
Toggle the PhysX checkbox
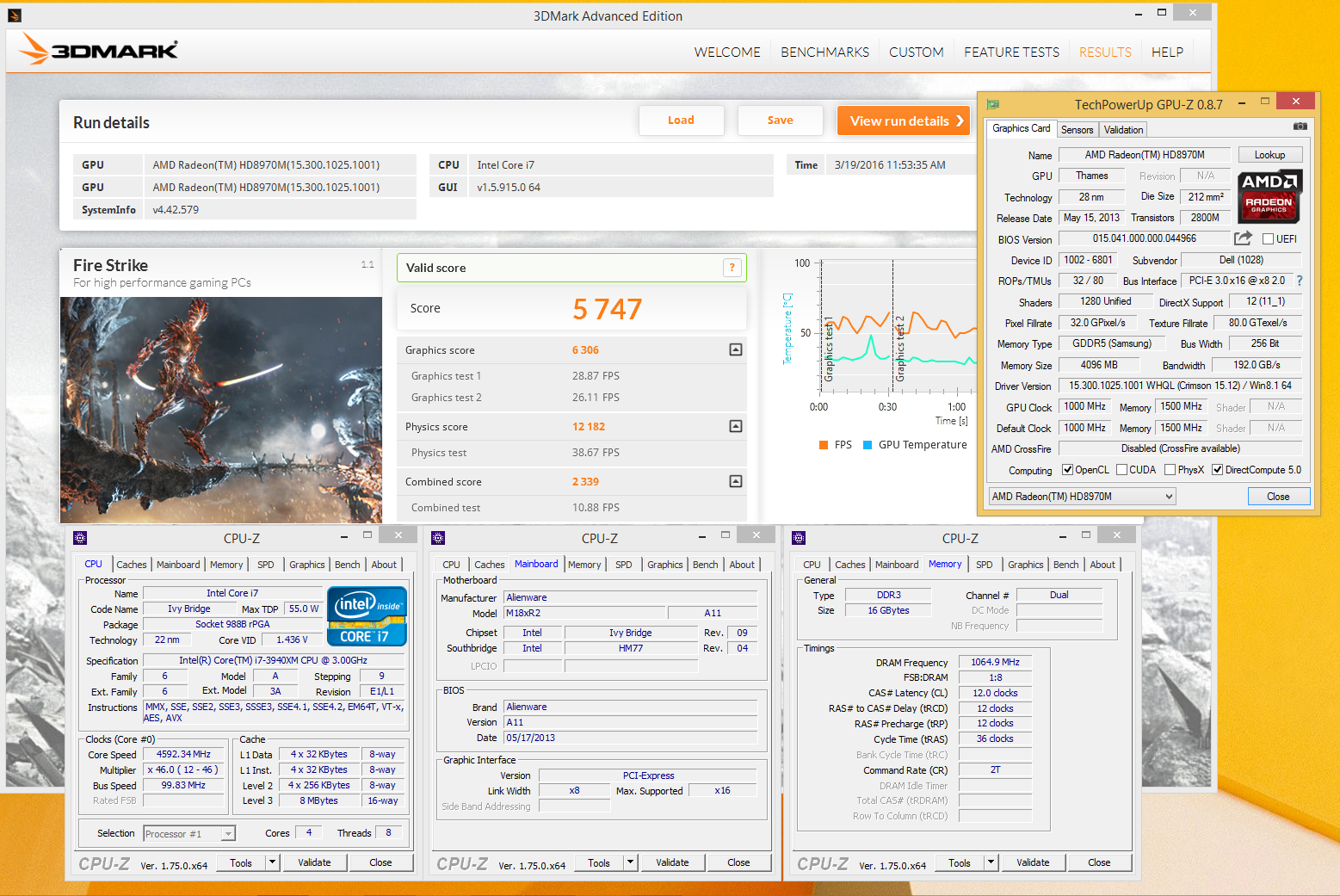tap(1170, 470)
